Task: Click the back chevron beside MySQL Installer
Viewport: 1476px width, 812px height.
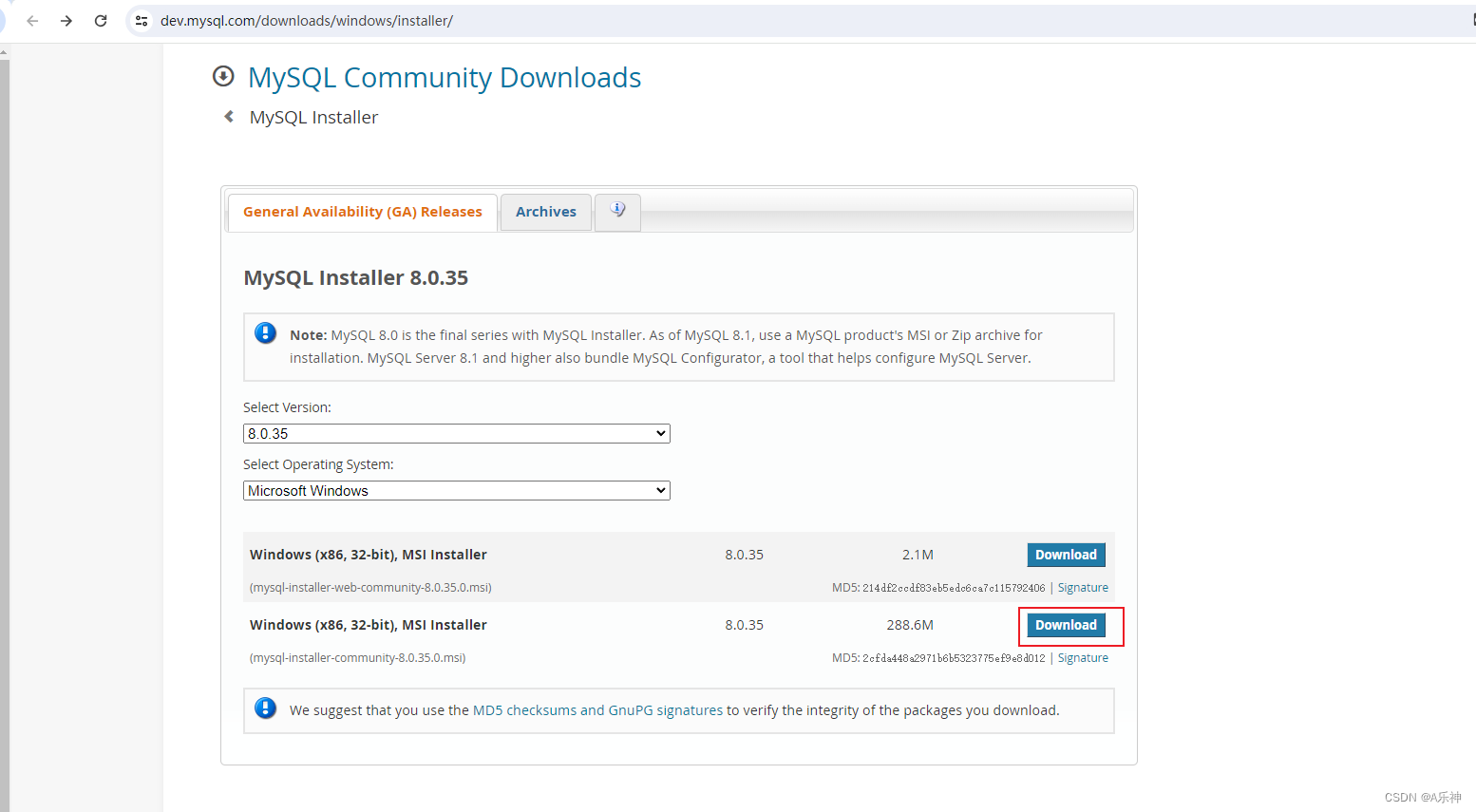Action: click(x=229, y=117)
